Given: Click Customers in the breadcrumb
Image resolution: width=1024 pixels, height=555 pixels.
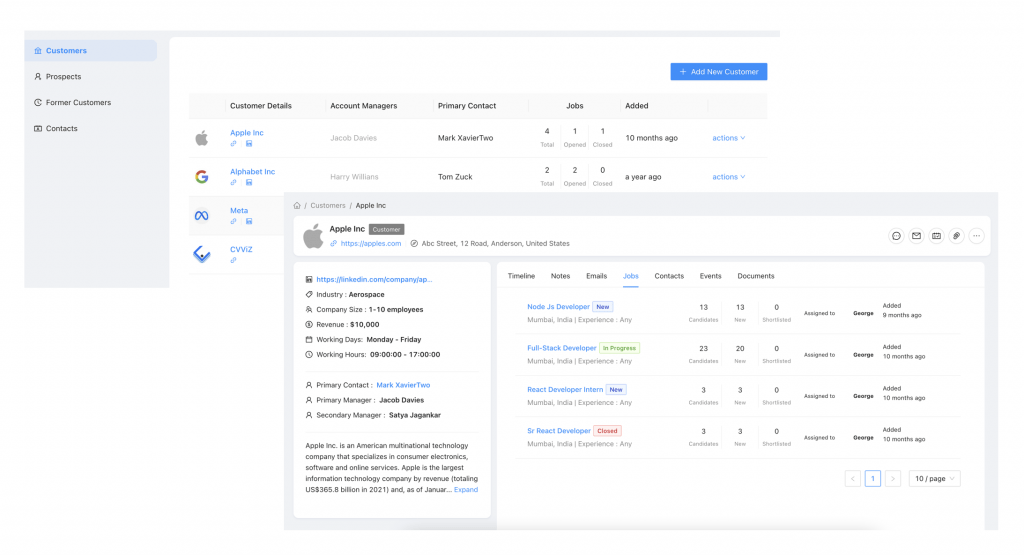Looking at the screenshot, I should click(328, 205).
